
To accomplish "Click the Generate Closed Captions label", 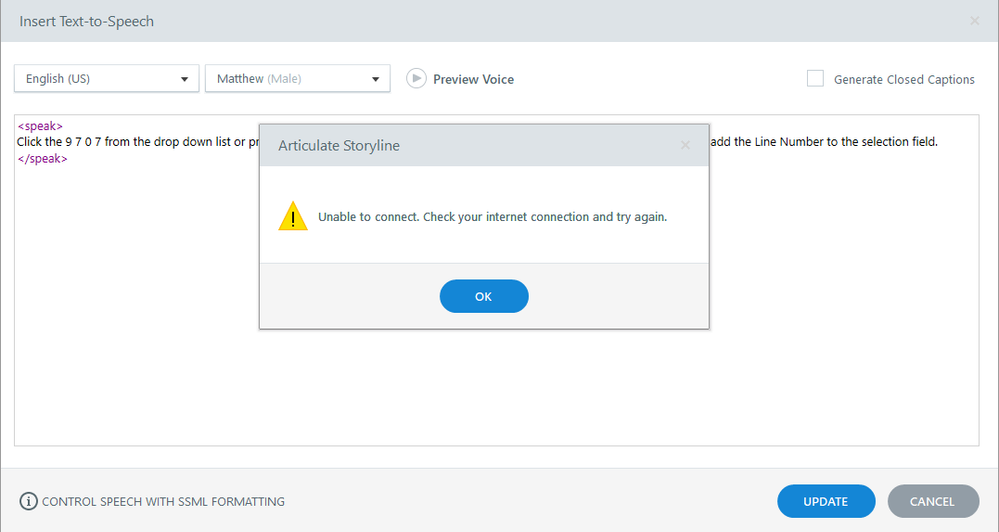I will pyautogui.click(x=904, y=80).
